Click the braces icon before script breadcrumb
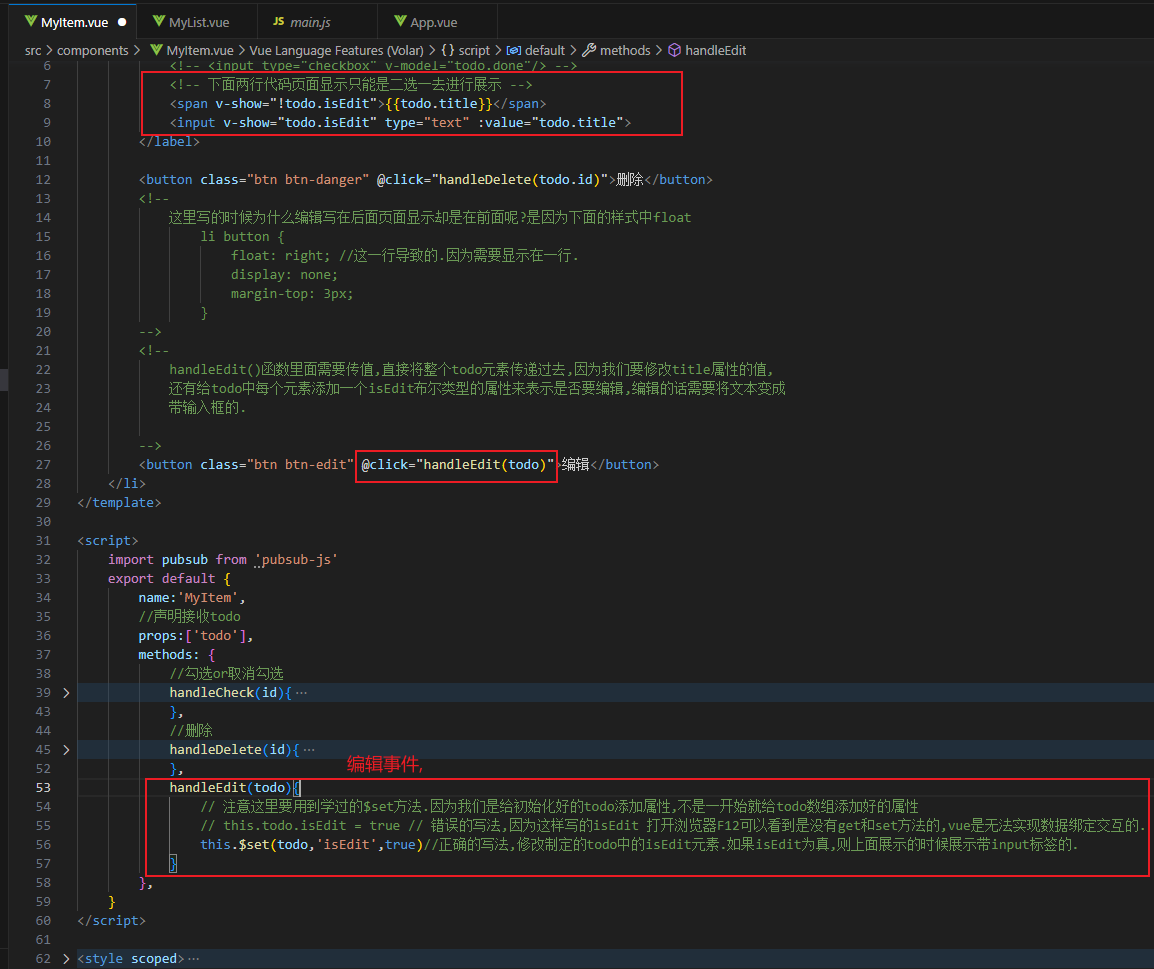This screenshot has height=969, width=1154. point(447,50)
